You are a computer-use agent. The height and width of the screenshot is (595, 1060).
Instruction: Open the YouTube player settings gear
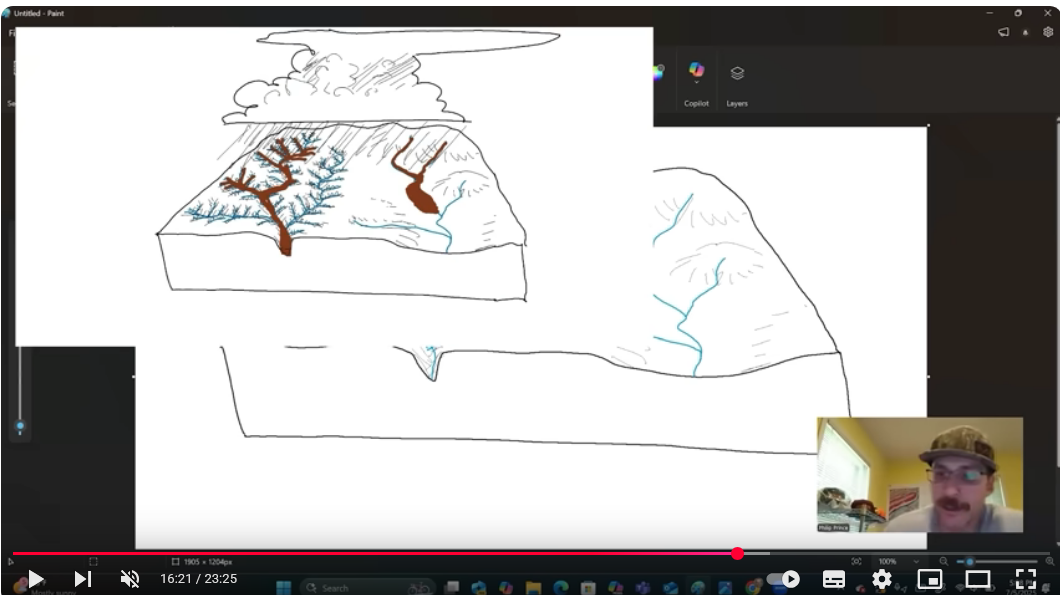tap(882, 579)
